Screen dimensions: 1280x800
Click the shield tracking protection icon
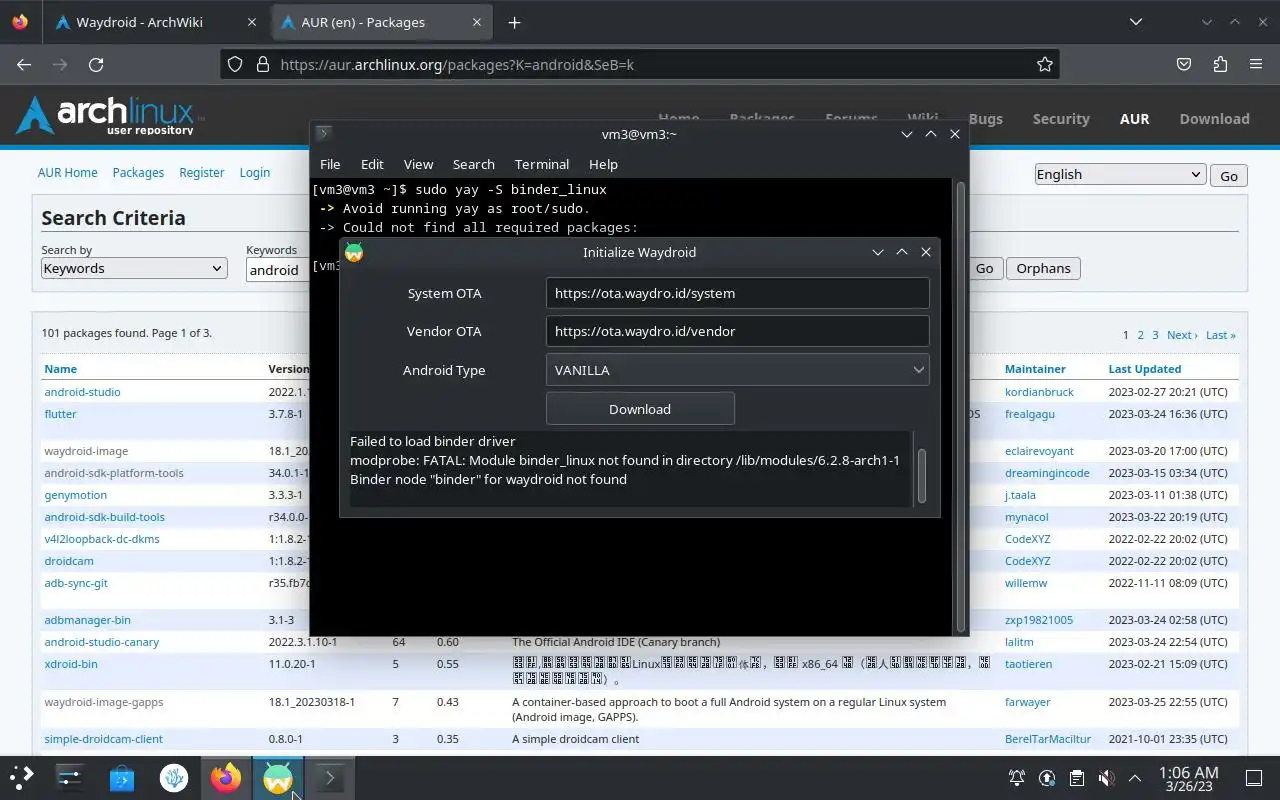point(235,64)
